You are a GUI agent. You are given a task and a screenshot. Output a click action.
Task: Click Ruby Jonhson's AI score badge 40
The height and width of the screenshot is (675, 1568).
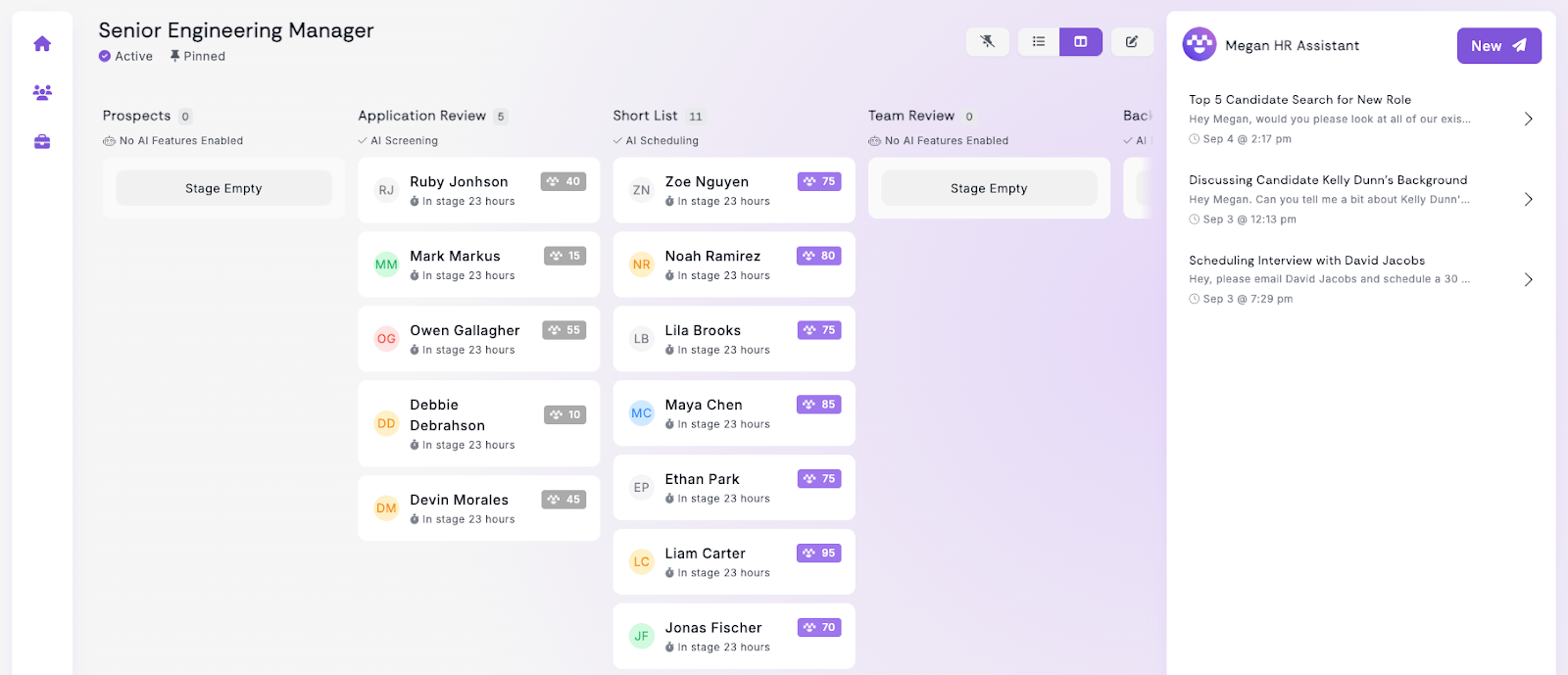563,181
